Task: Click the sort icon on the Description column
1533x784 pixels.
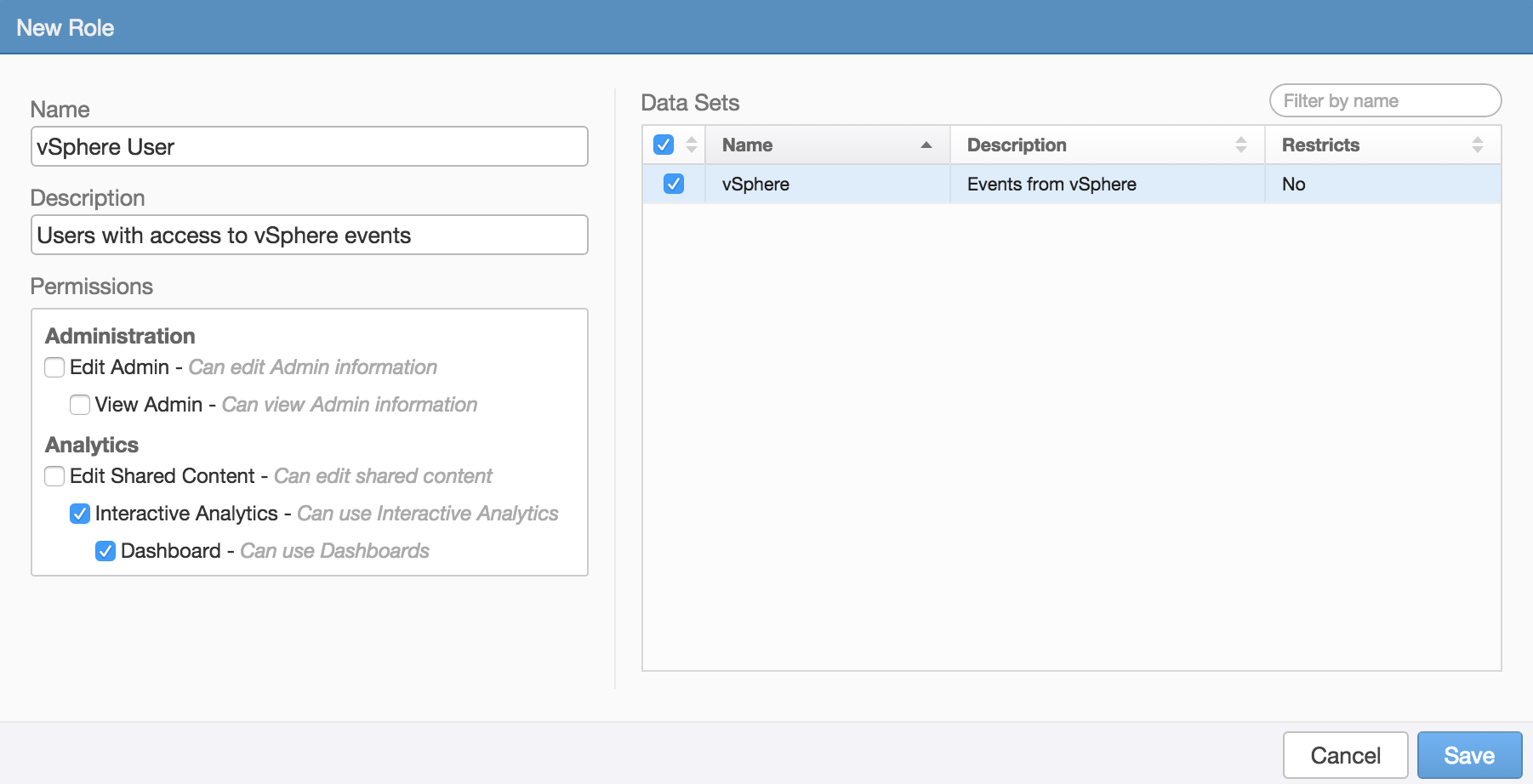Action: pos(1241,145)
